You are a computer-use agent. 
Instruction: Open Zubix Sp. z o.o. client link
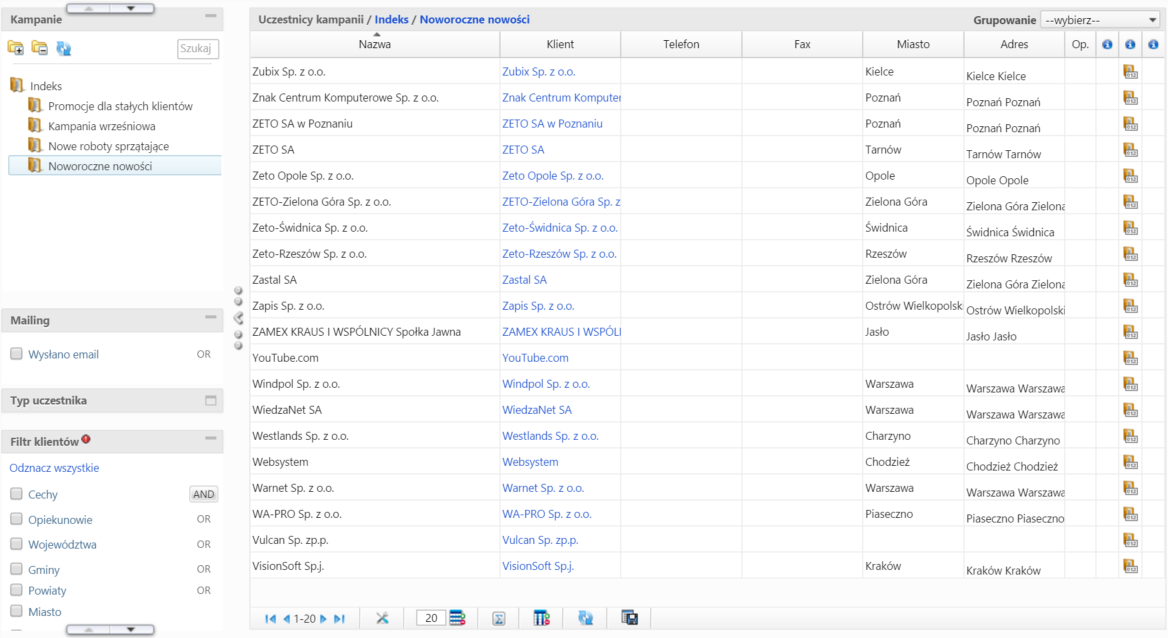click(x=539, y=72)
